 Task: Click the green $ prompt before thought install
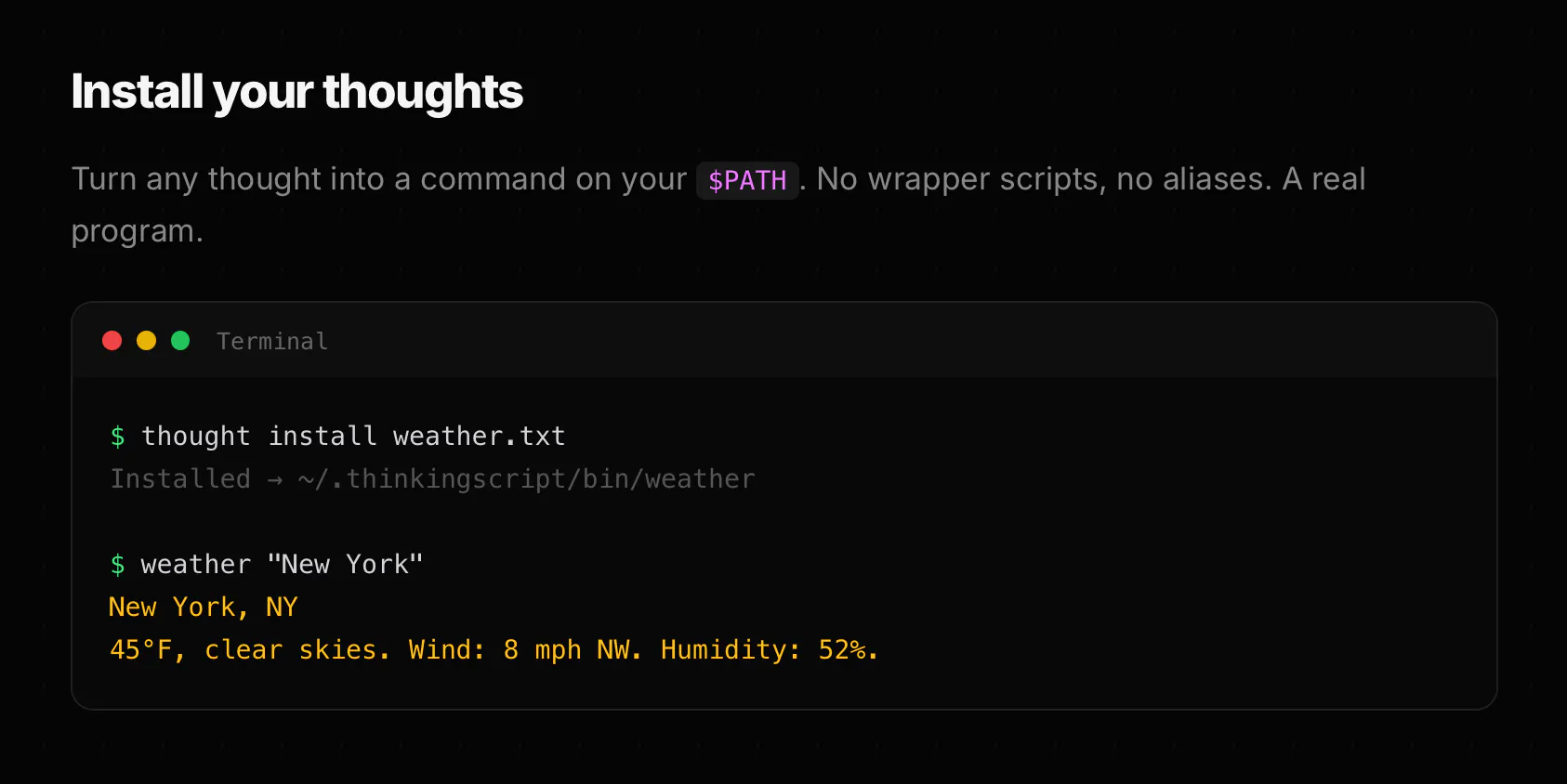click(118, 437)
